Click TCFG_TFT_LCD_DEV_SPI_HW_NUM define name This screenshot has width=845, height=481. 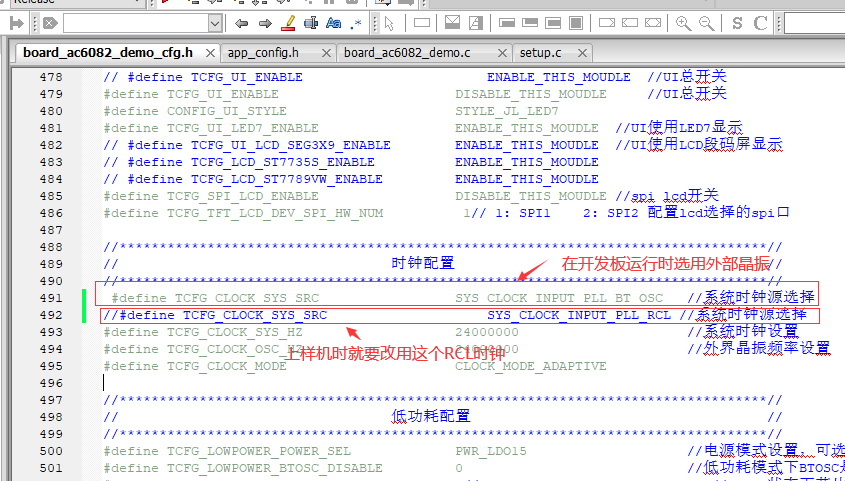tap(275, 213)
